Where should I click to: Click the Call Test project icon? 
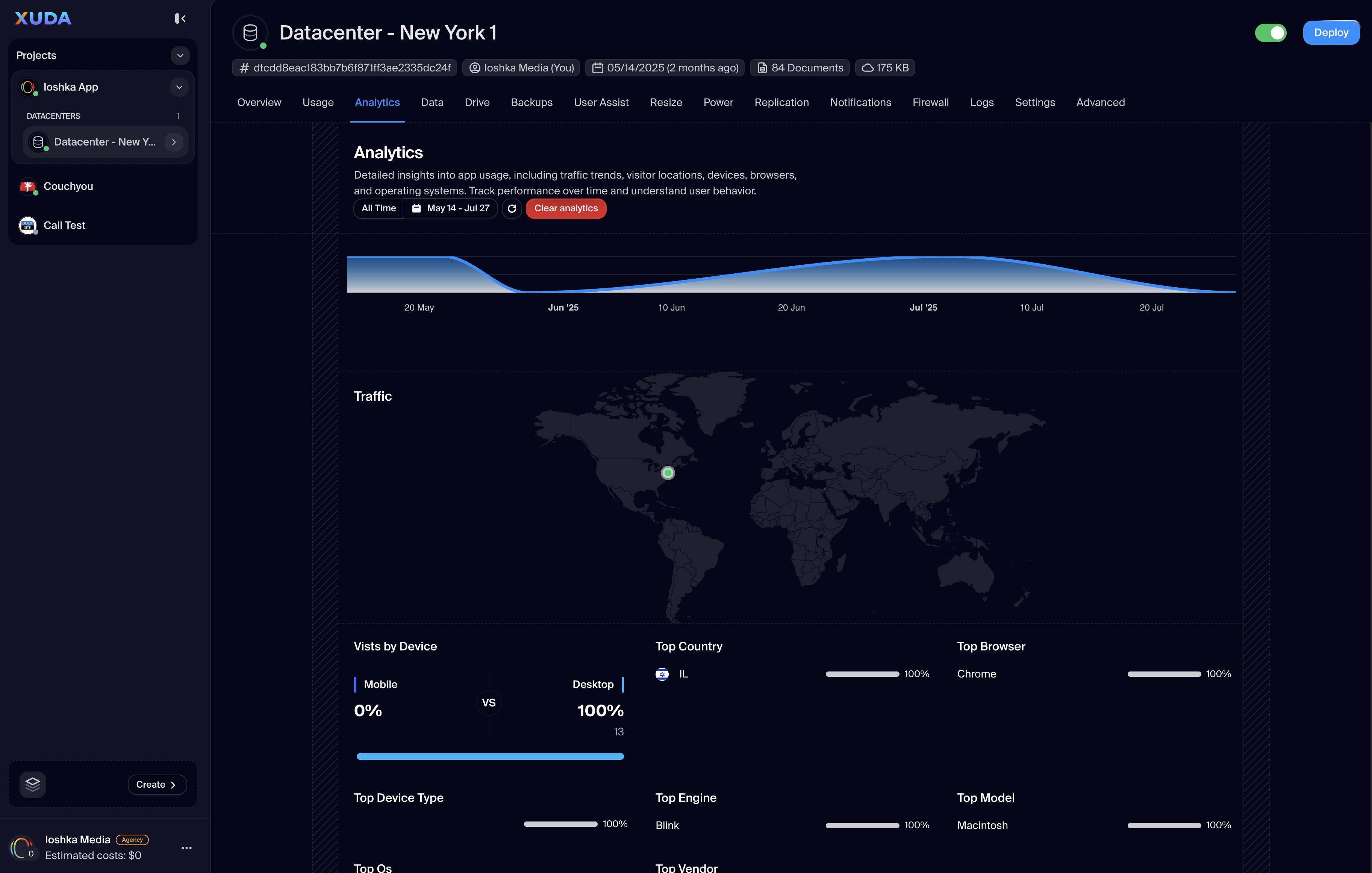[27, 225]
